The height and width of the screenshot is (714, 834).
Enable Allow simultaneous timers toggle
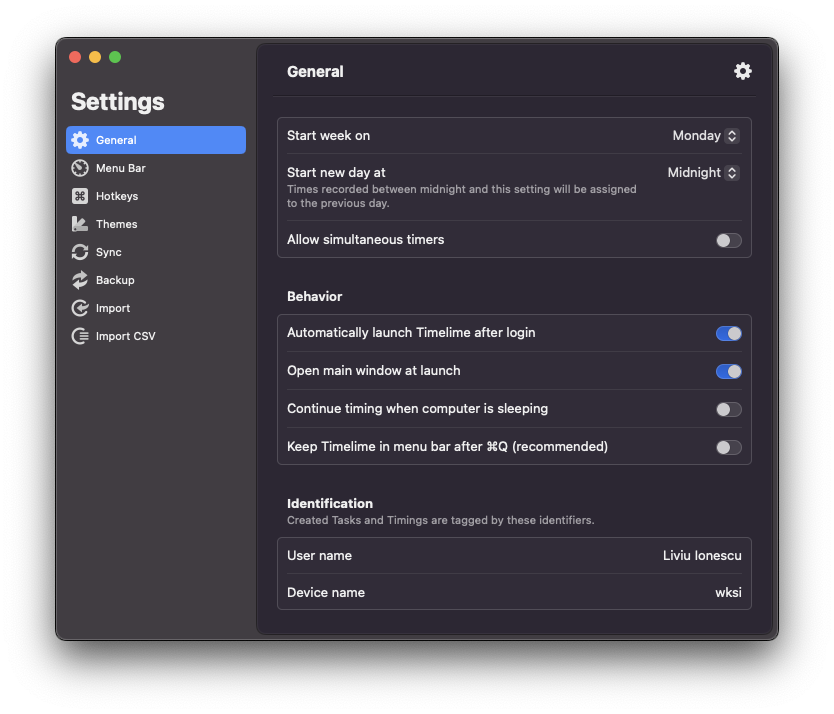click(x=728, y=240)
